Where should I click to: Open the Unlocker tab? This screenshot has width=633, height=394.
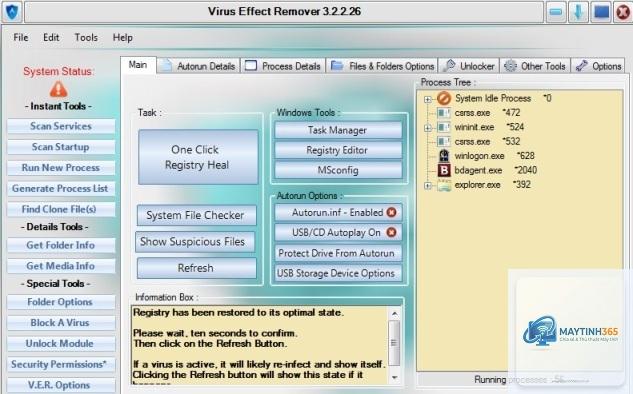tap(469, 66)
